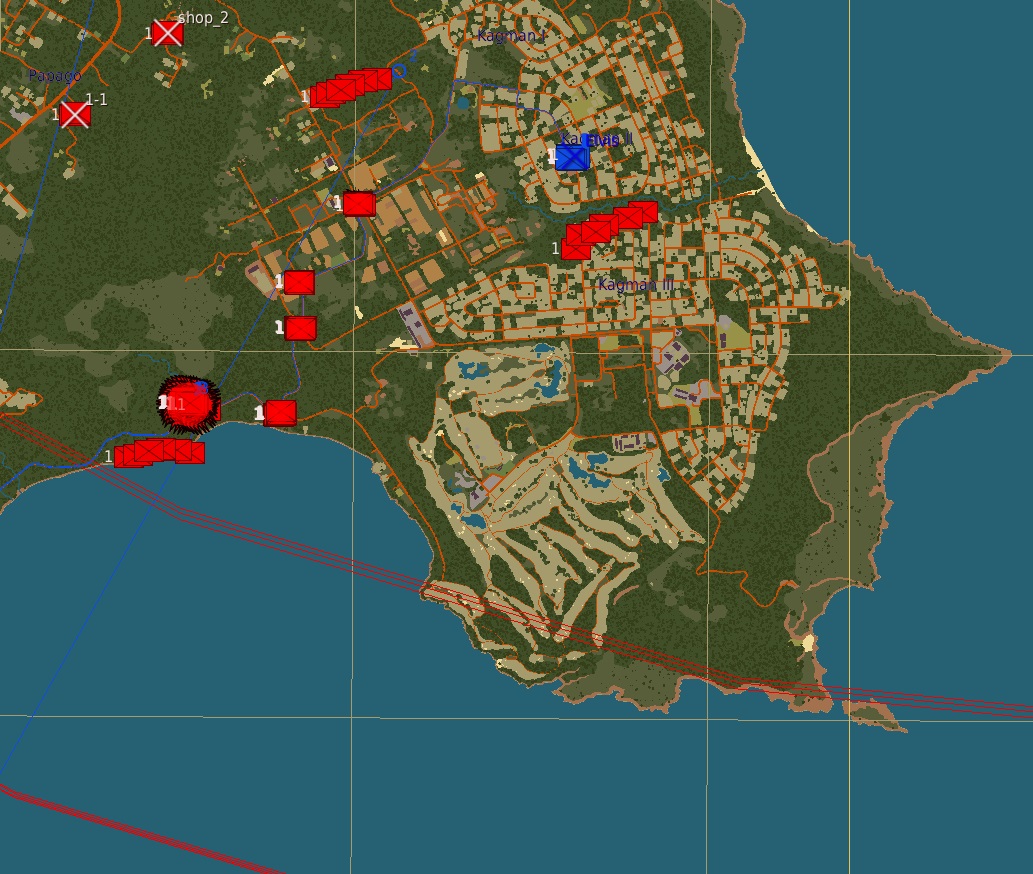Select the red crossed unit labeled 1-1
The width and height of the screenshot is (1033, 874).
tap(75, 114)
